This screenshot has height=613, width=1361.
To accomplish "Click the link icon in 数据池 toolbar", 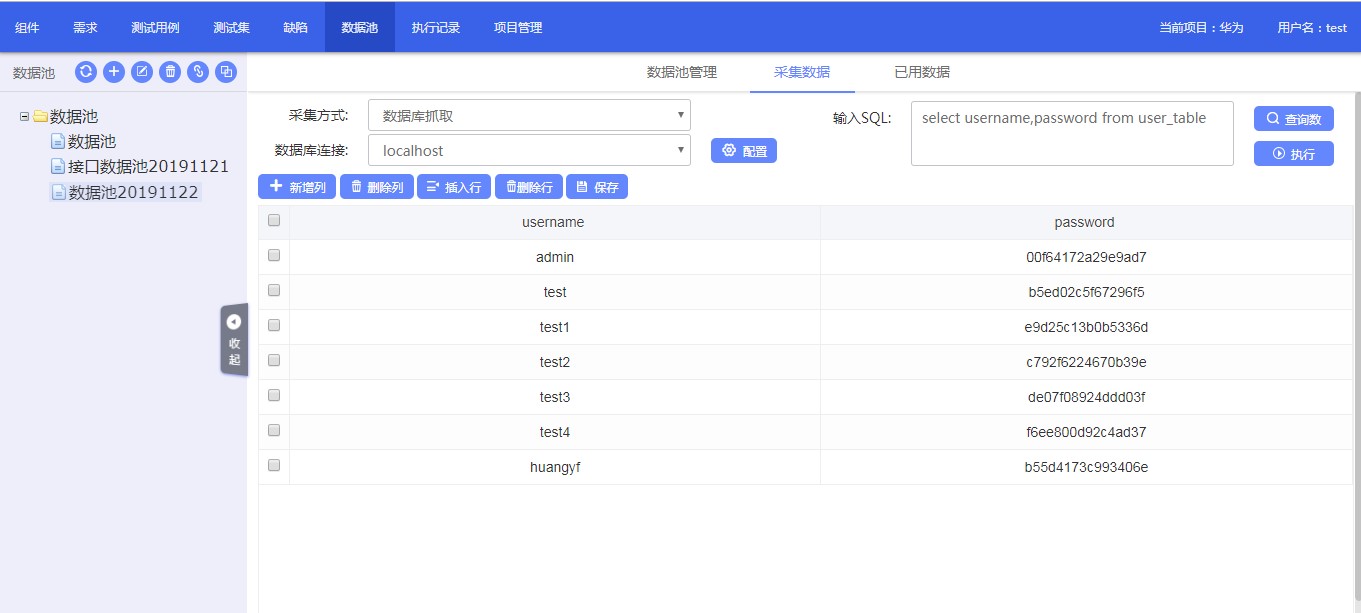I will (x=199, y=72).
